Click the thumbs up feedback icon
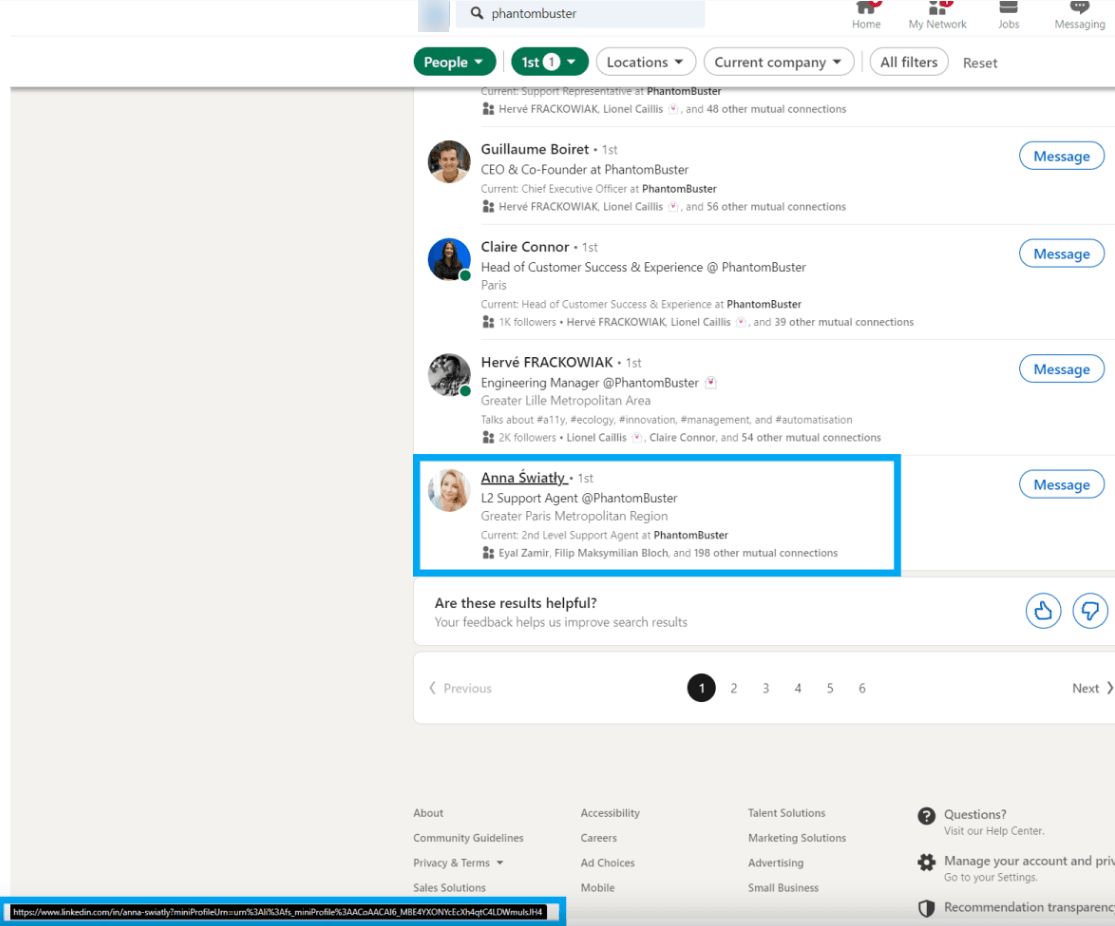 pyautogui.click(x=1042, y=610)
